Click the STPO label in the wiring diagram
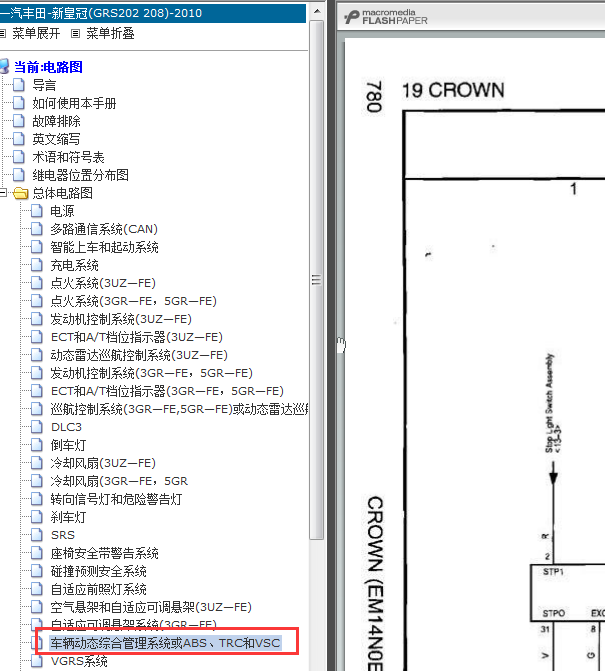This screenshot has height=671, width=605. [553, 613]
